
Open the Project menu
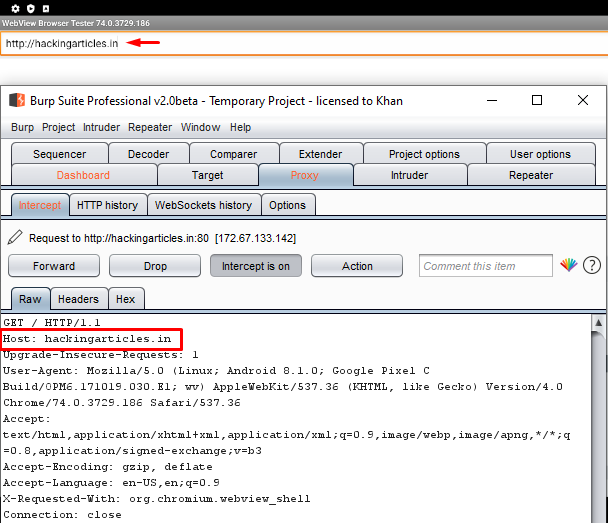coord(59,127)
